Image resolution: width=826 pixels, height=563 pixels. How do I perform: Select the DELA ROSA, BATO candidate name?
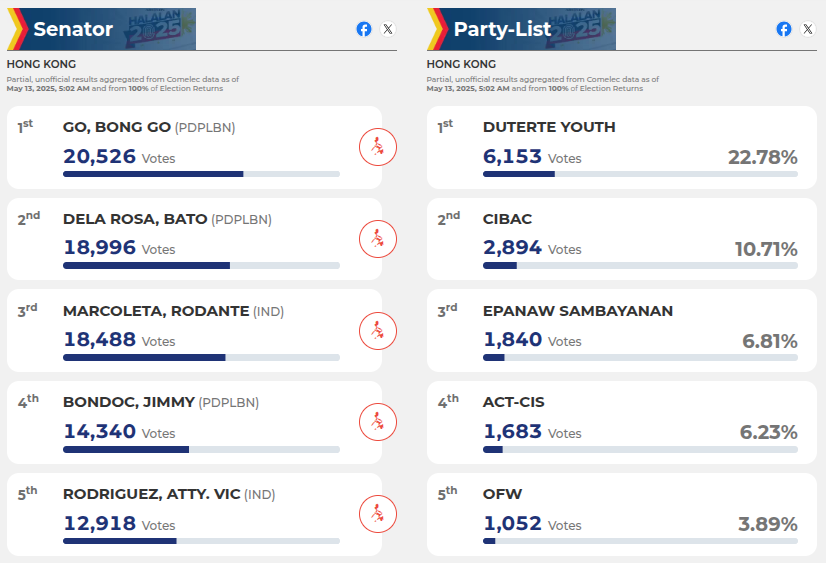tap(135, 219)
